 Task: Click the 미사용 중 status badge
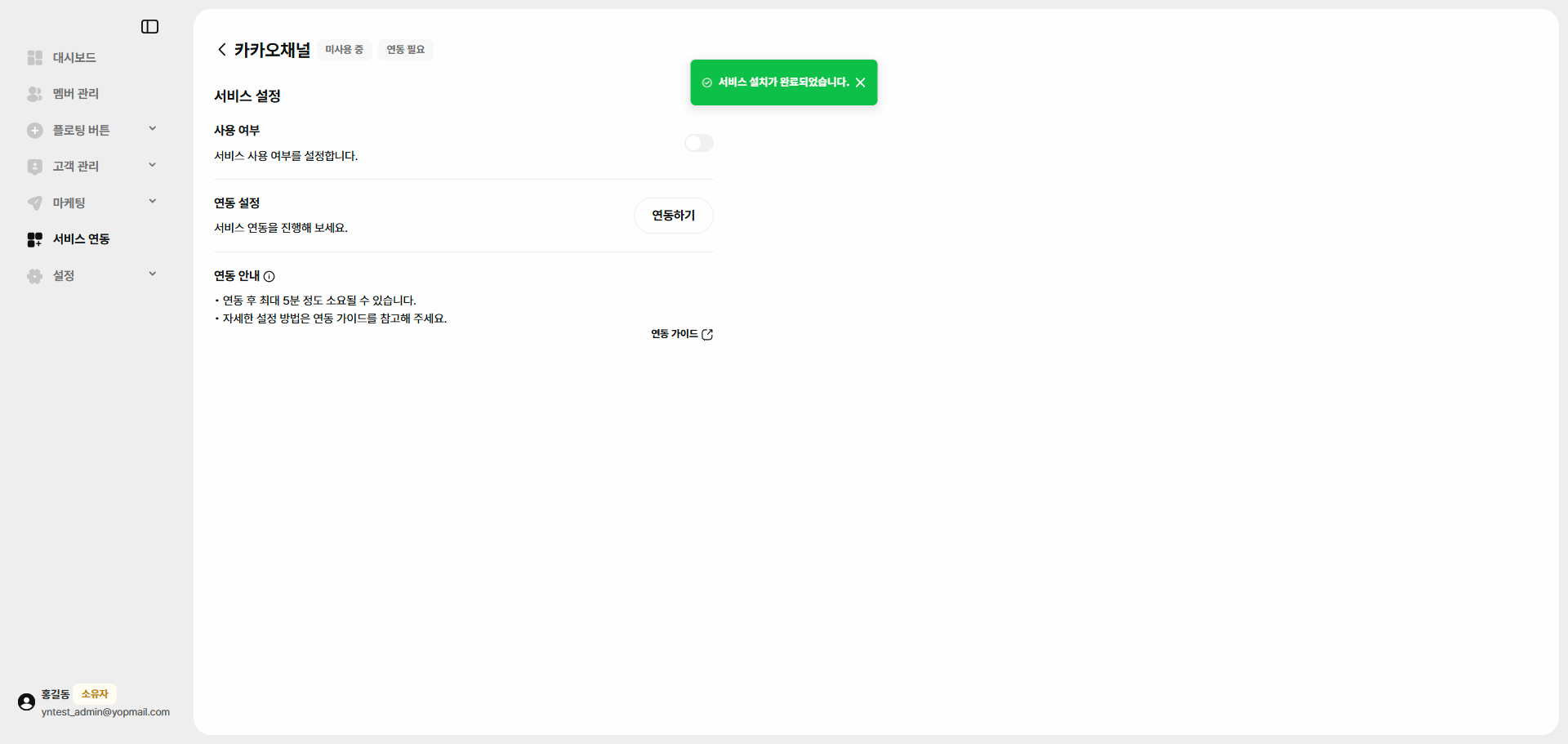[x=345, y=50]
